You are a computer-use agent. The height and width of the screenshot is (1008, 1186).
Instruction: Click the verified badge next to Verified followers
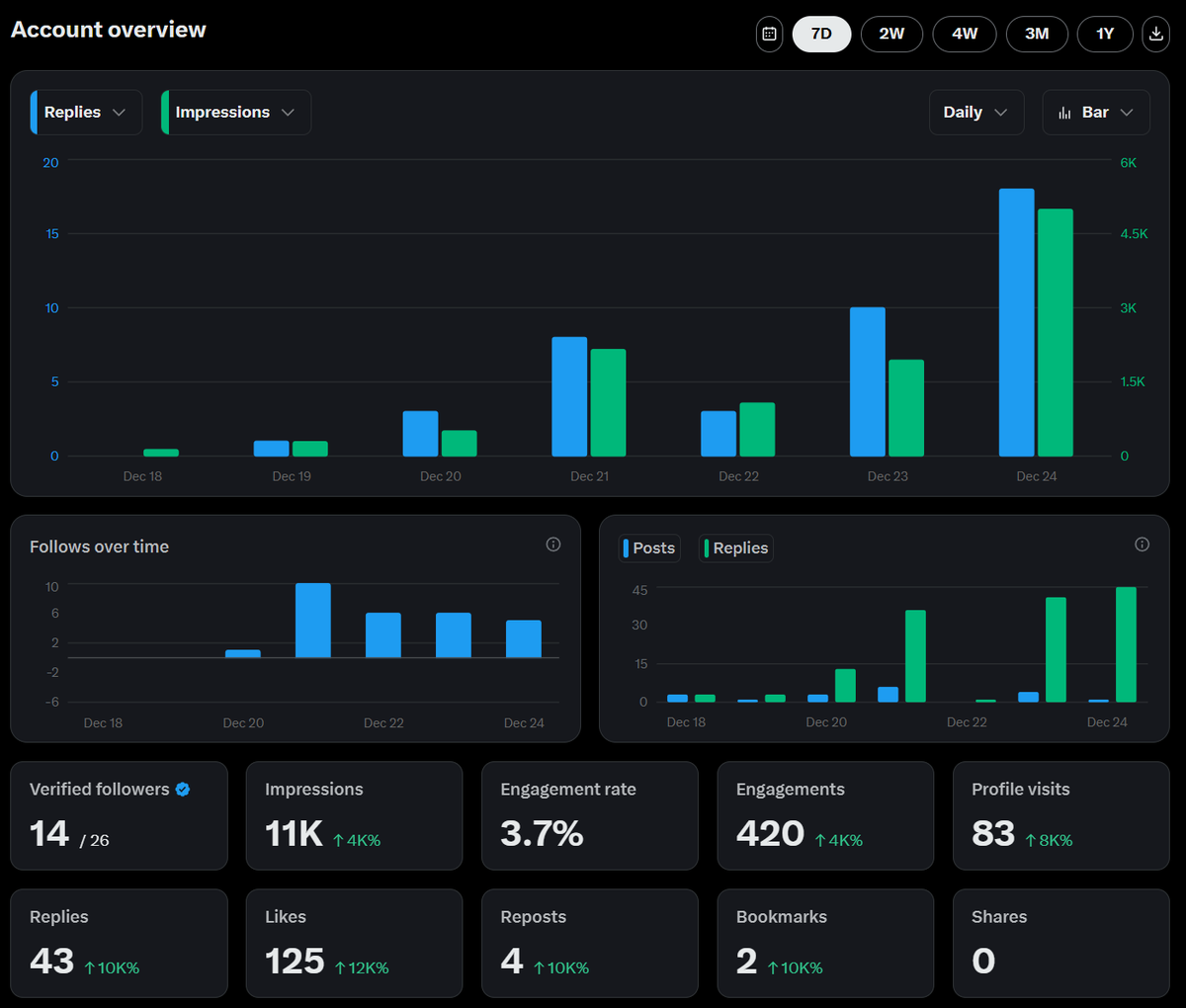tap(181, 789)
